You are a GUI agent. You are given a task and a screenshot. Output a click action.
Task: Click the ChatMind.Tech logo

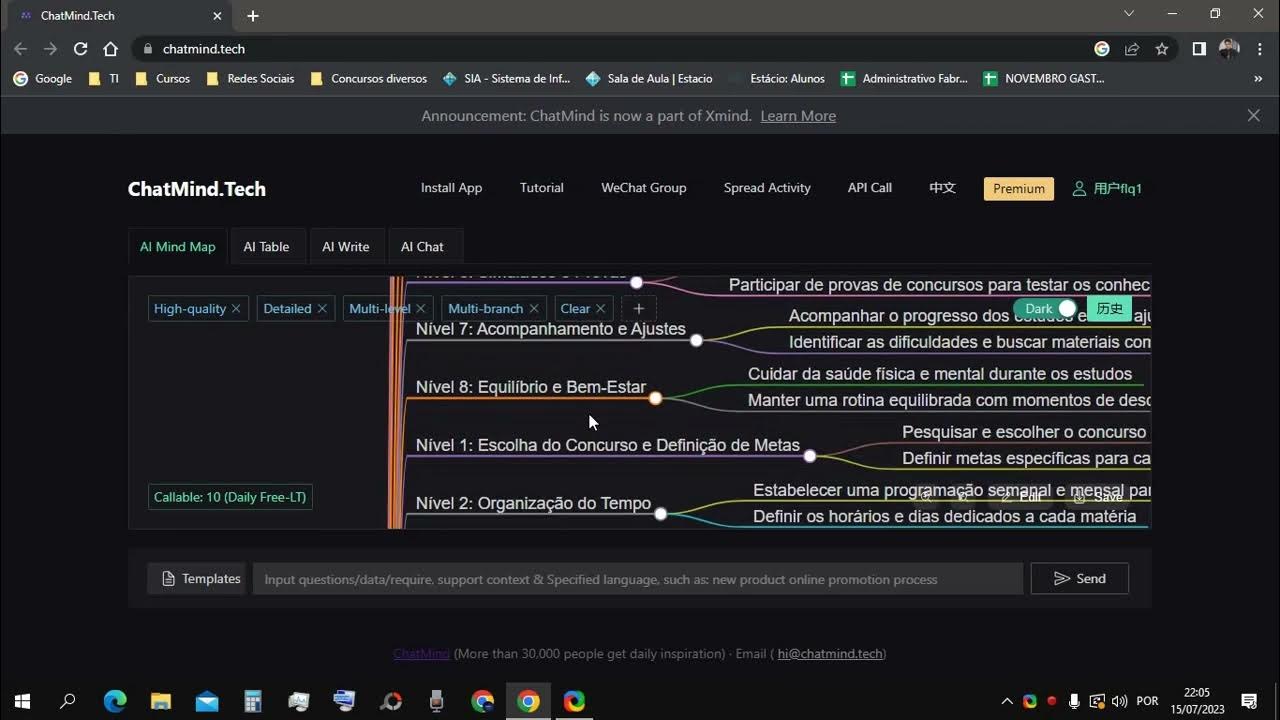[197, 189]
